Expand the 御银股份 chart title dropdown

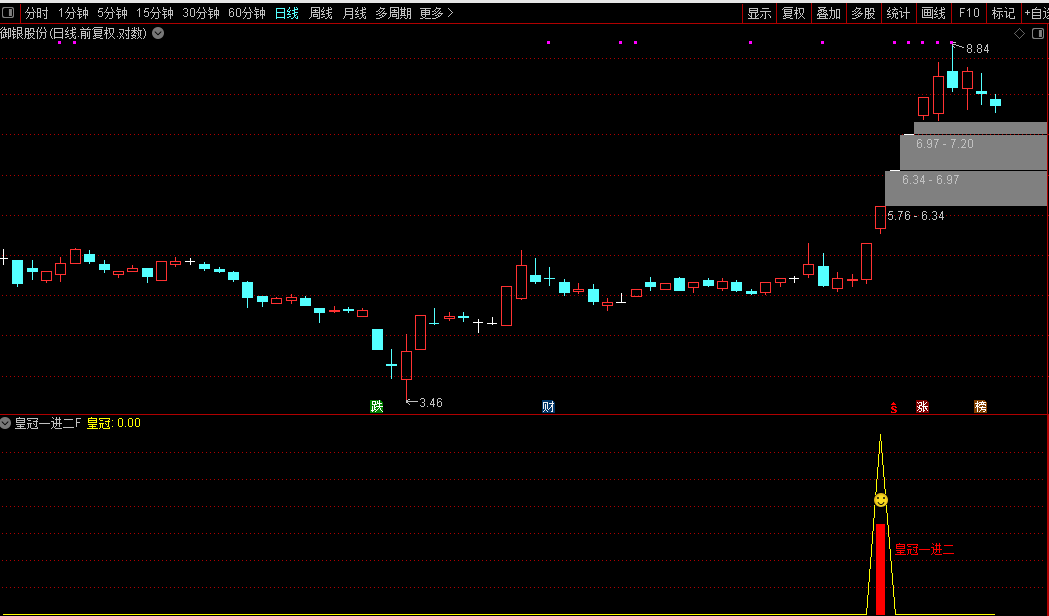coord(159,33)
